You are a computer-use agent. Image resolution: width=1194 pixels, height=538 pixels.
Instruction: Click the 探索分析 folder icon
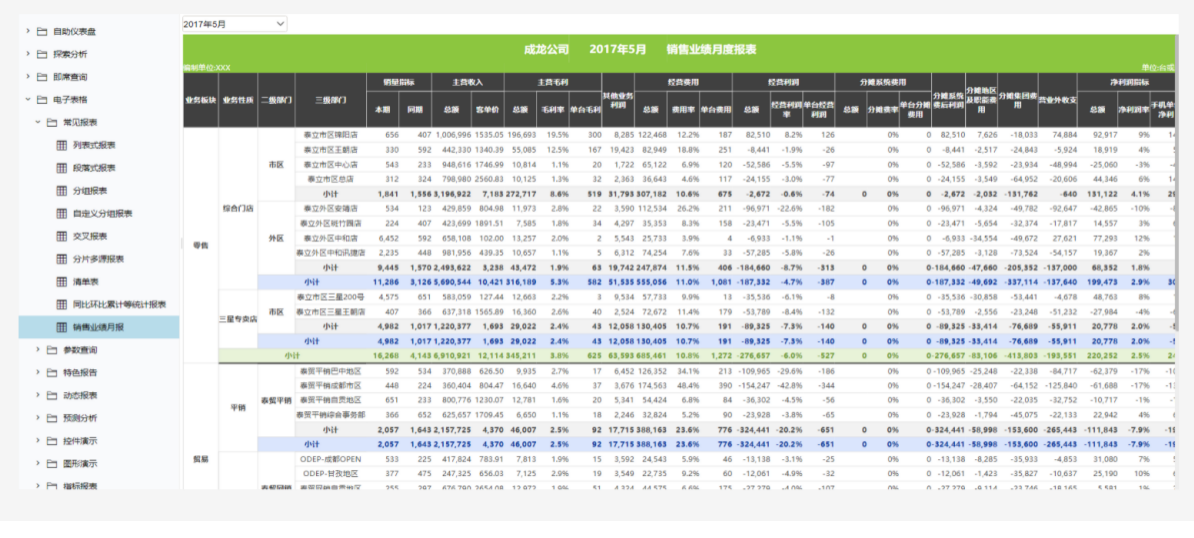pos(42,54)
